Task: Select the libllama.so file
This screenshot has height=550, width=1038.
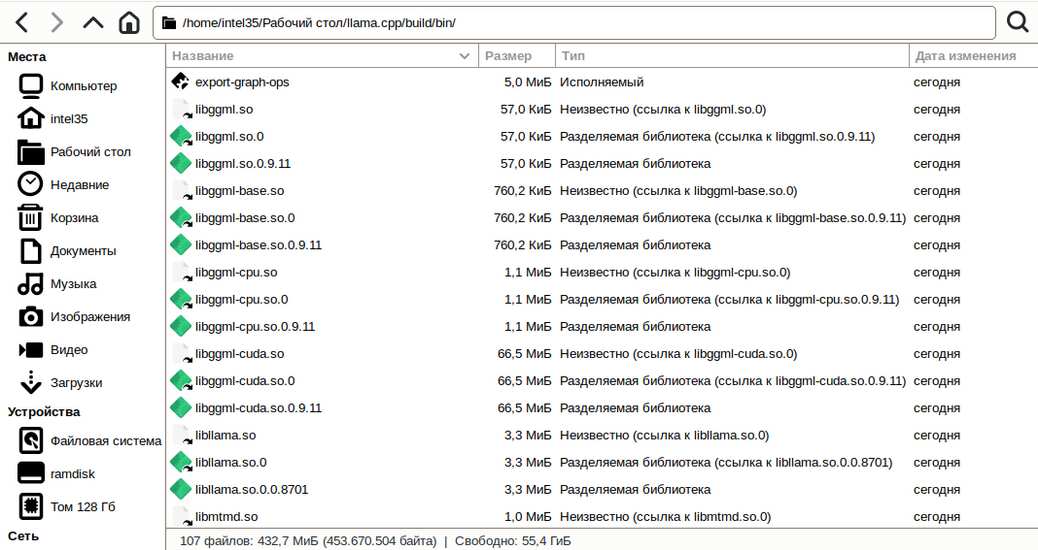Action: [226, 435]
